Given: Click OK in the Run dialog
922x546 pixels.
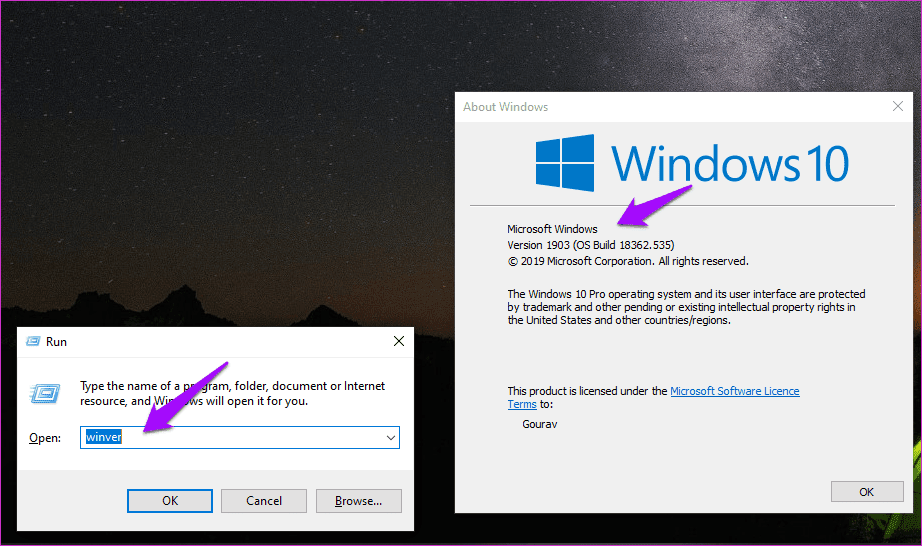Looking at the screenshot, I should click(170, 500).
